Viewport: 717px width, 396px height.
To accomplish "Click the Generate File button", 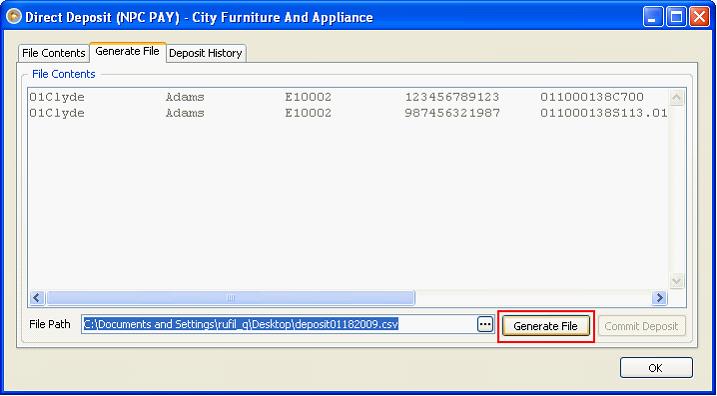I will [x=546, y=326].
